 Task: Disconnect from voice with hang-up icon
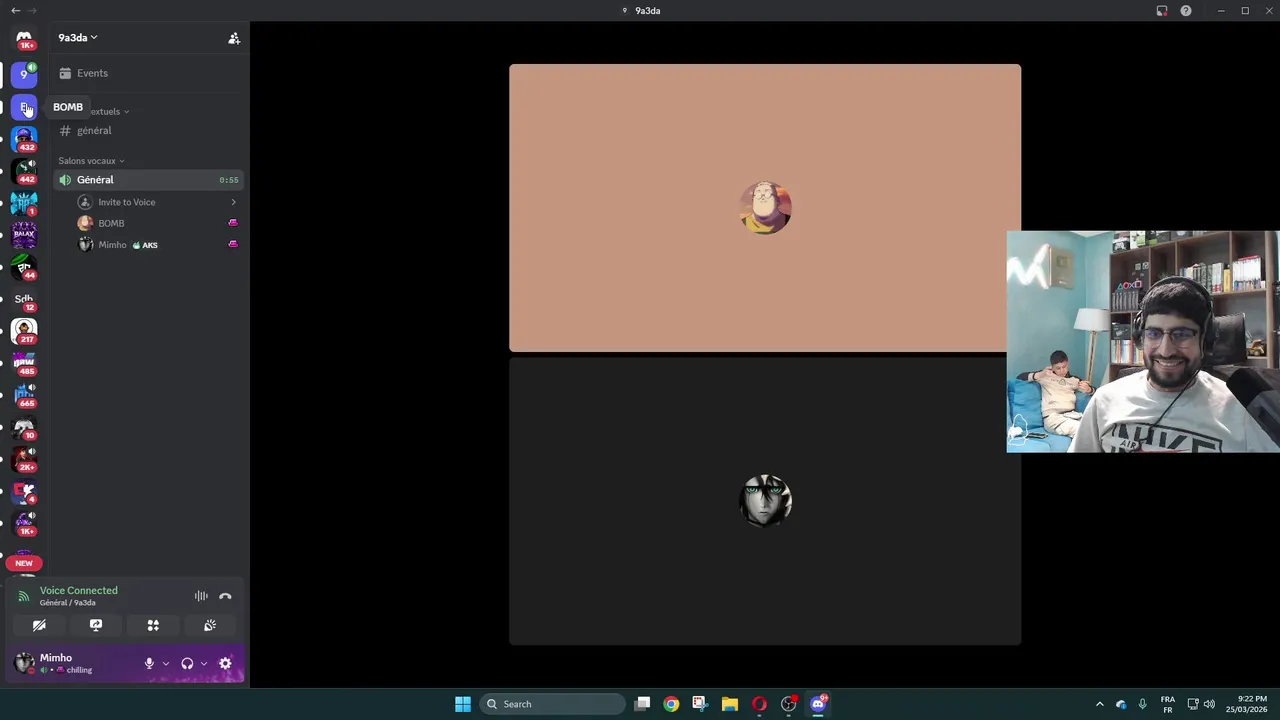pos(225,596)
